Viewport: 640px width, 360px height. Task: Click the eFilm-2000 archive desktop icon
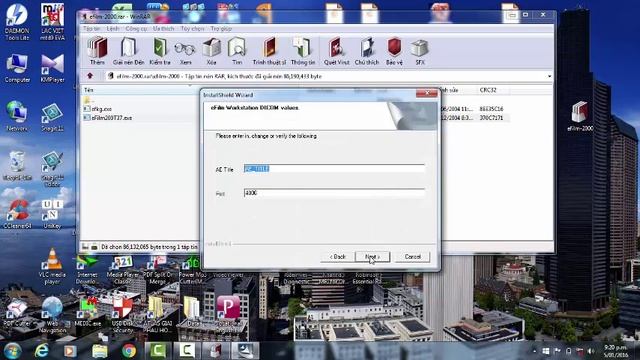[580, 116]
